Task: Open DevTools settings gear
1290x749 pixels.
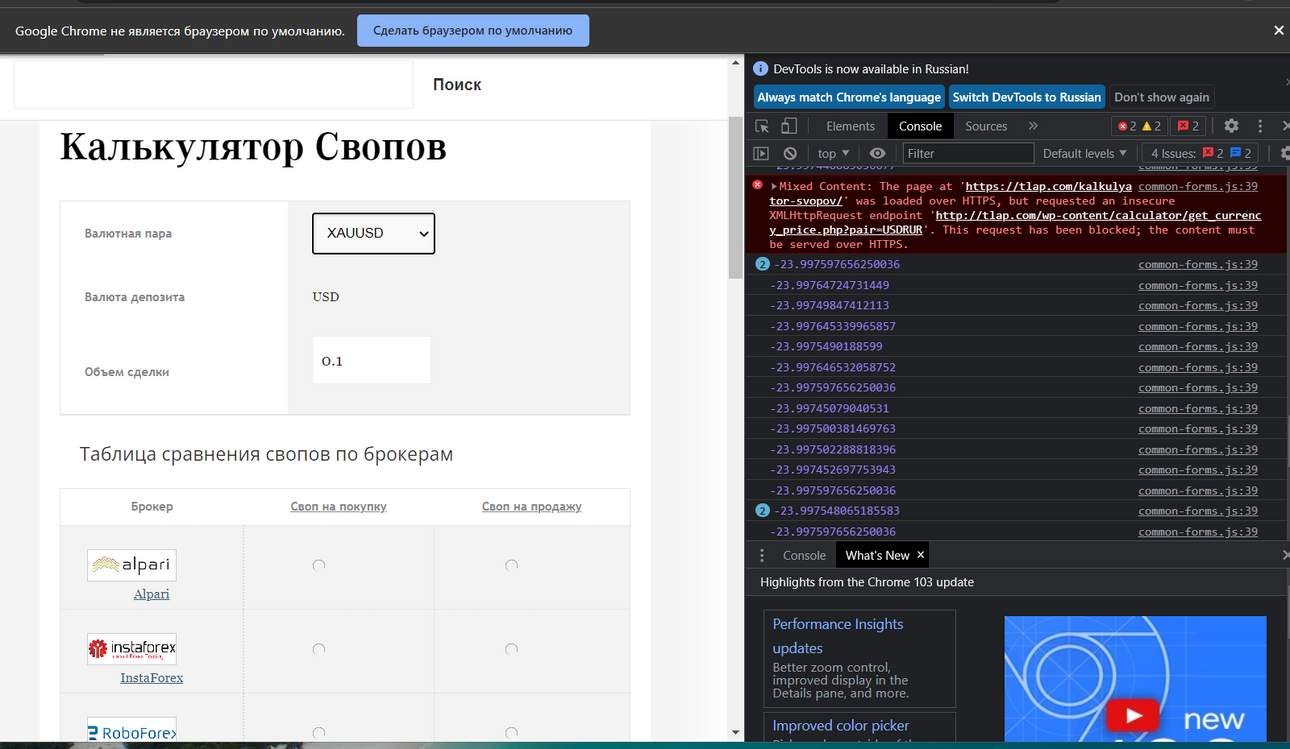Action: 1231,126
